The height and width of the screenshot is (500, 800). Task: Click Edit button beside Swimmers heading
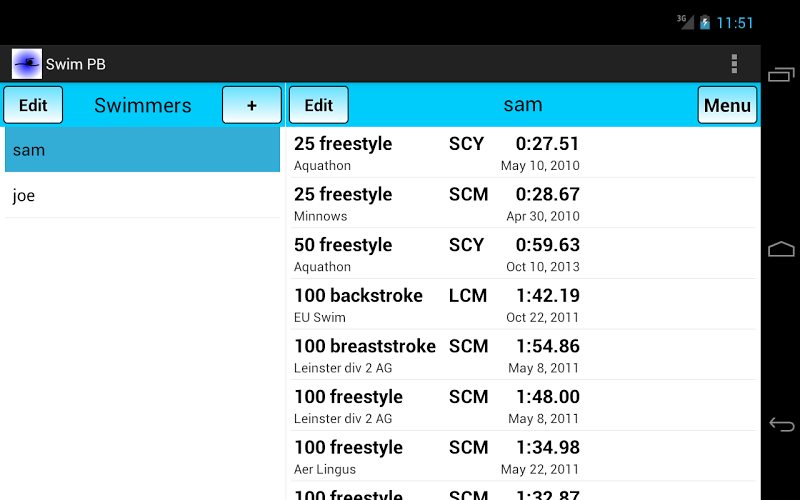(33, 105)
